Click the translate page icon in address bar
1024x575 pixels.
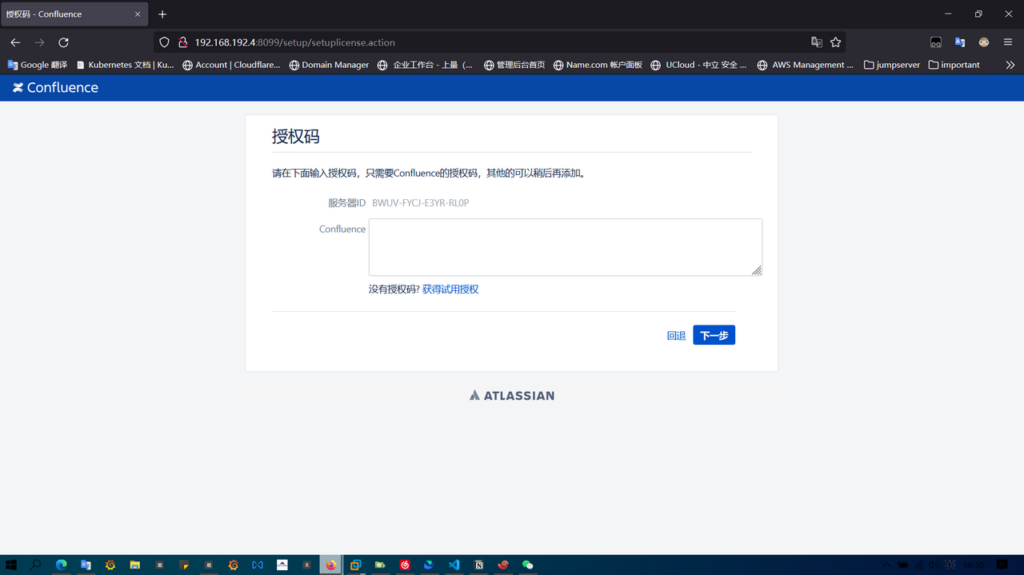point(816,42)
